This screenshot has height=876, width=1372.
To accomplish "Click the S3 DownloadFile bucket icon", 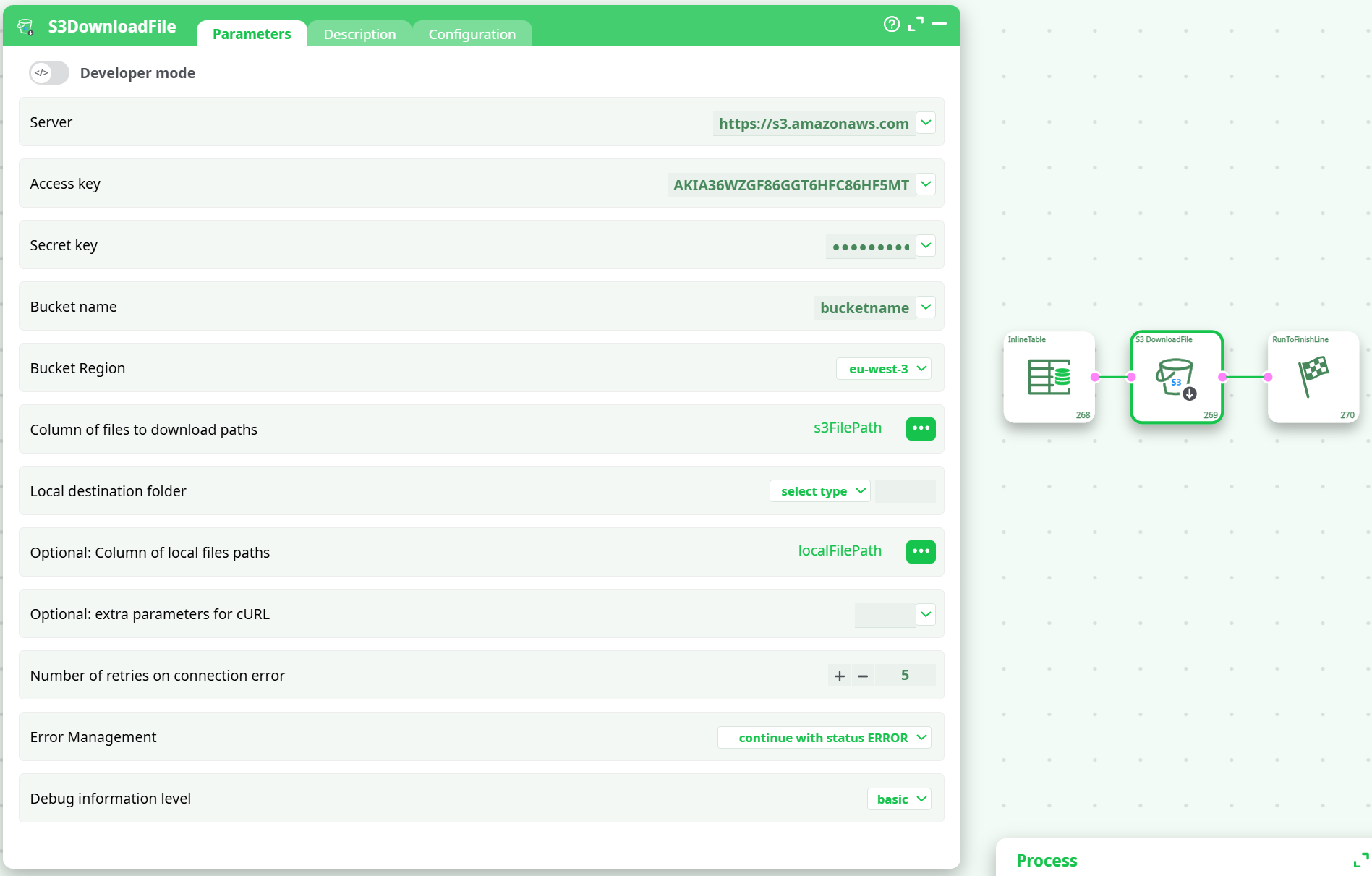I will tap(1175, 377).
